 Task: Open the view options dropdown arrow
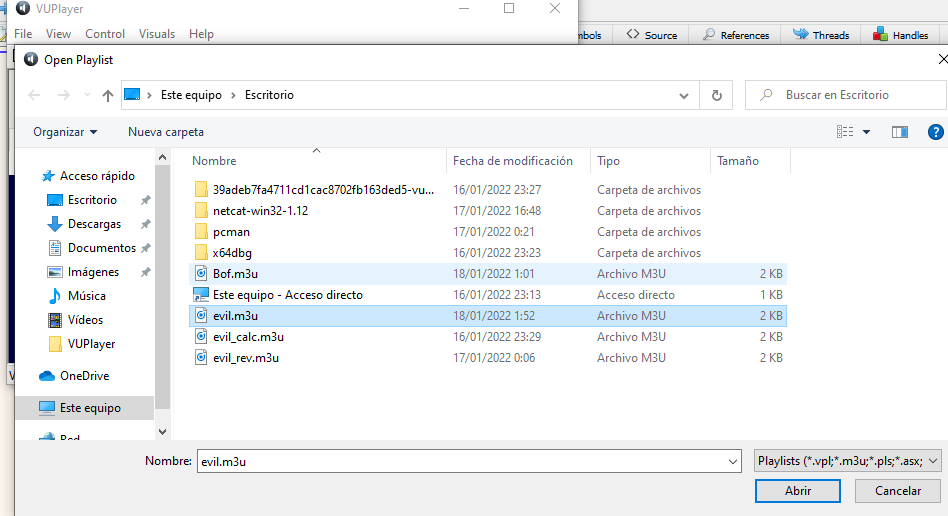pyautogui.click(x=866, y=132)
